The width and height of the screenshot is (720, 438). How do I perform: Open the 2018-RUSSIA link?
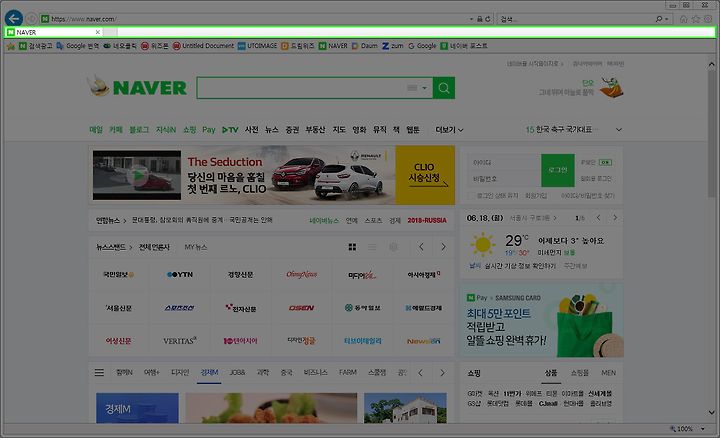click(x=427, y=220)
